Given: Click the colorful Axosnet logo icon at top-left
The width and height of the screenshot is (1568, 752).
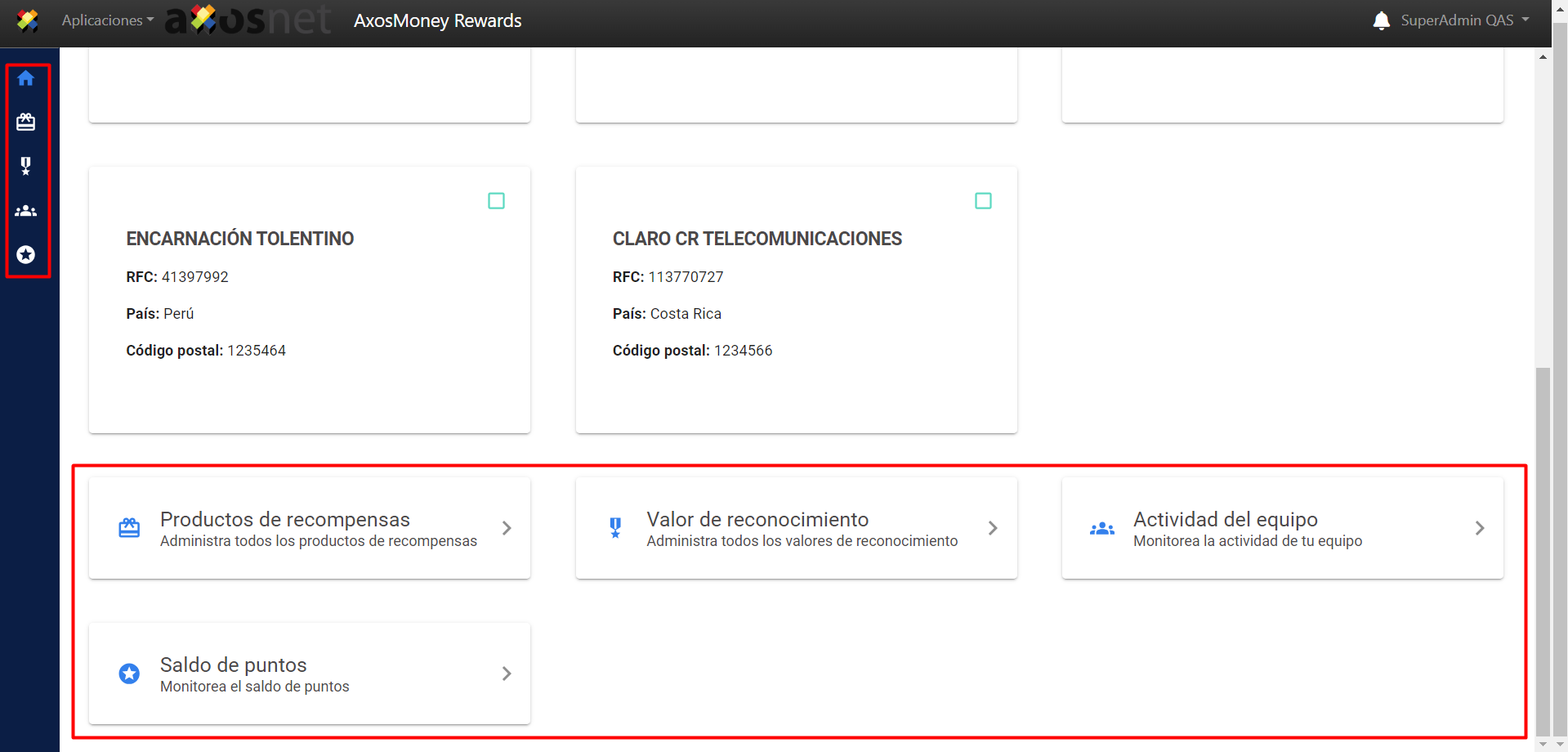Looking at the screenshot, I should click(28, 20).
